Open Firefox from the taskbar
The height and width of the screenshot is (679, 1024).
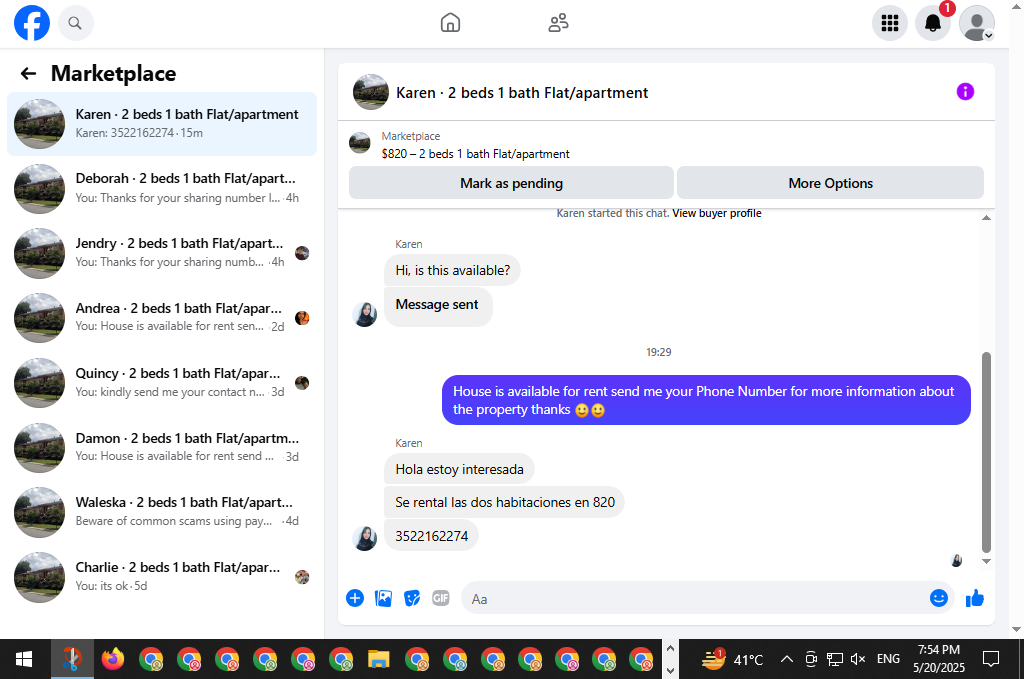pyautogui.click(x=113, y=659)
